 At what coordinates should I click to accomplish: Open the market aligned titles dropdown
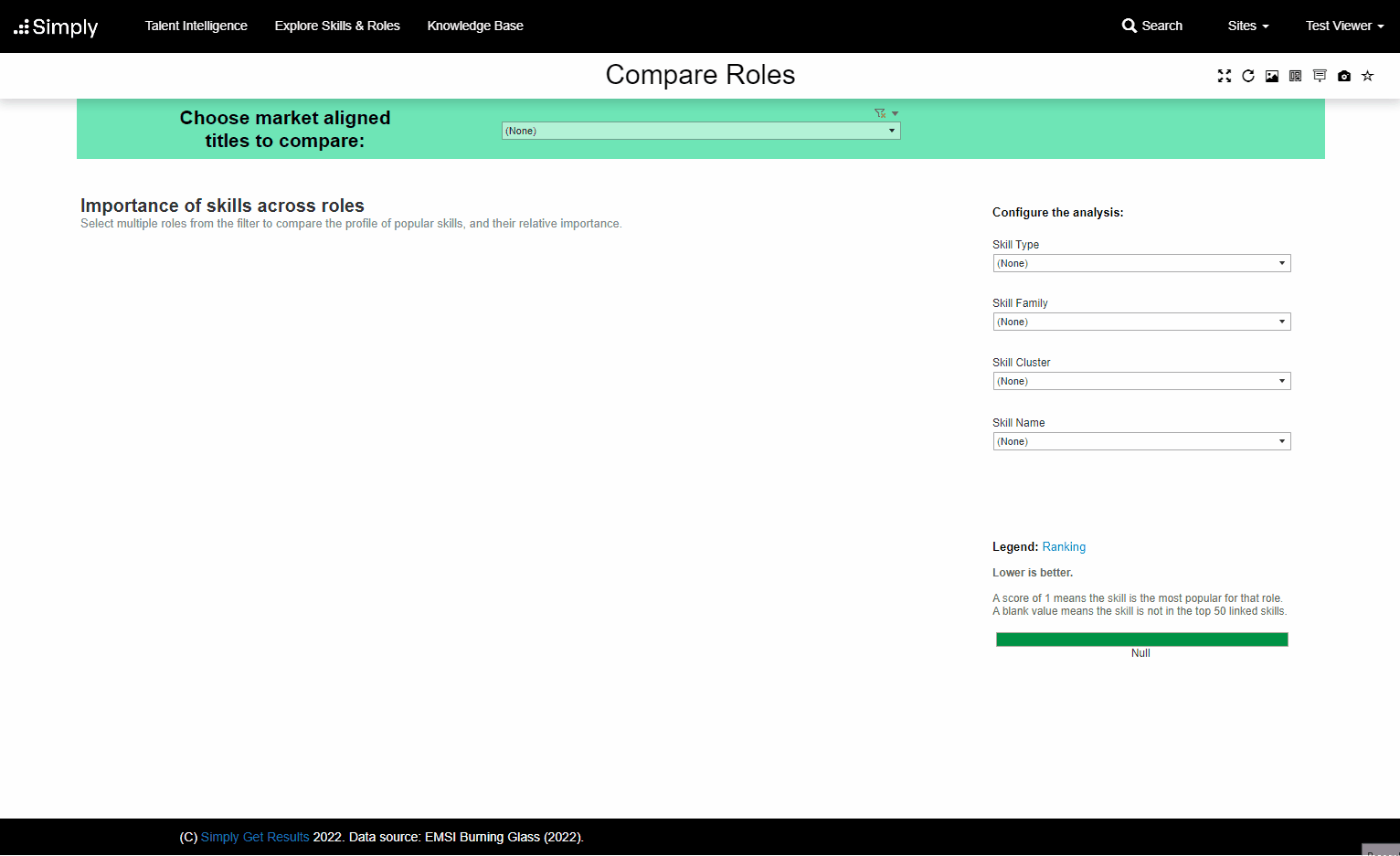(x=701, y=131)
